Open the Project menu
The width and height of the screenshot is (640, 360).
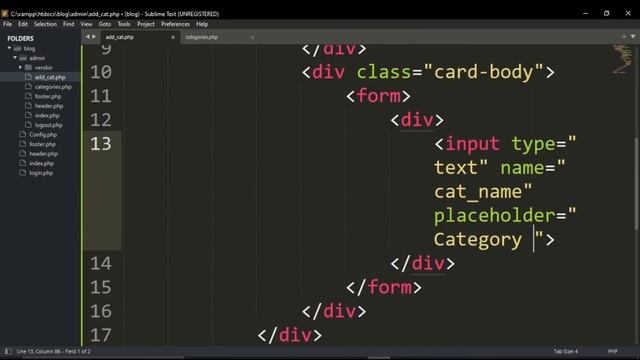point(146,24)
